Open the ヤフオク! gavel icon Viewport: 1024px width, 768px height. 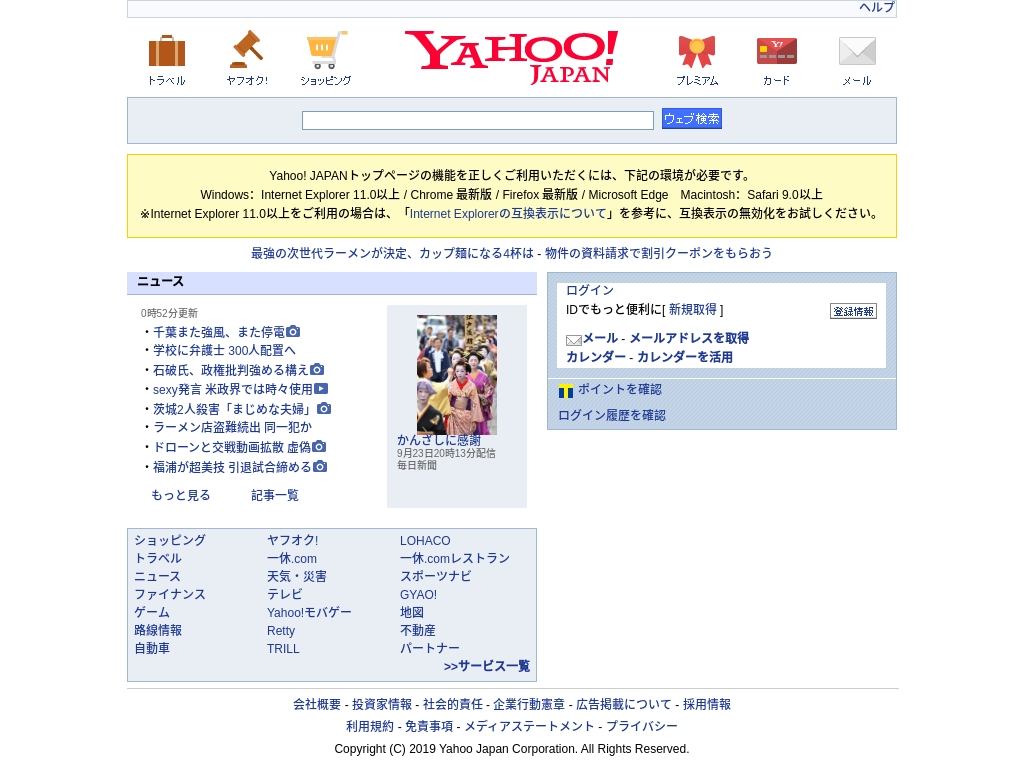(246, 49)
